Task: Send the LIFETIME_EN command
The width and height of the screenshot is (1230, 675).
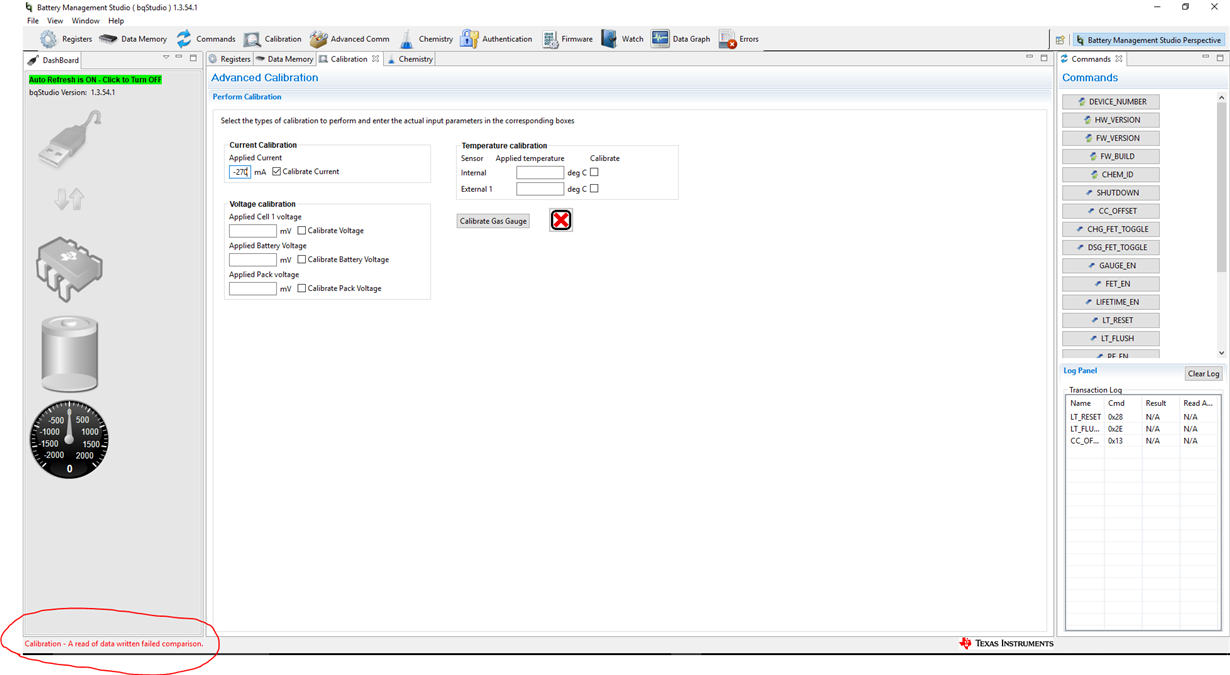Action: 1111,302
